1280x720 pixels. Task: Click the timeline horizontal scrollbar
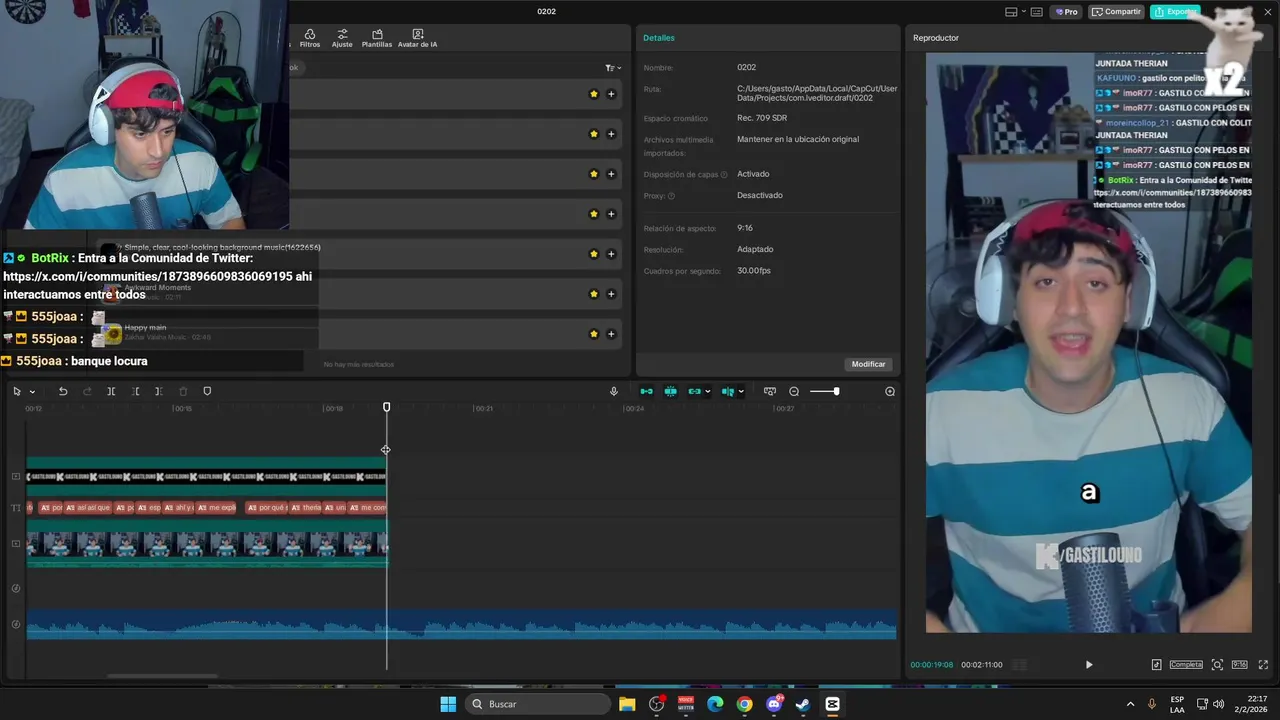(162, 676)
